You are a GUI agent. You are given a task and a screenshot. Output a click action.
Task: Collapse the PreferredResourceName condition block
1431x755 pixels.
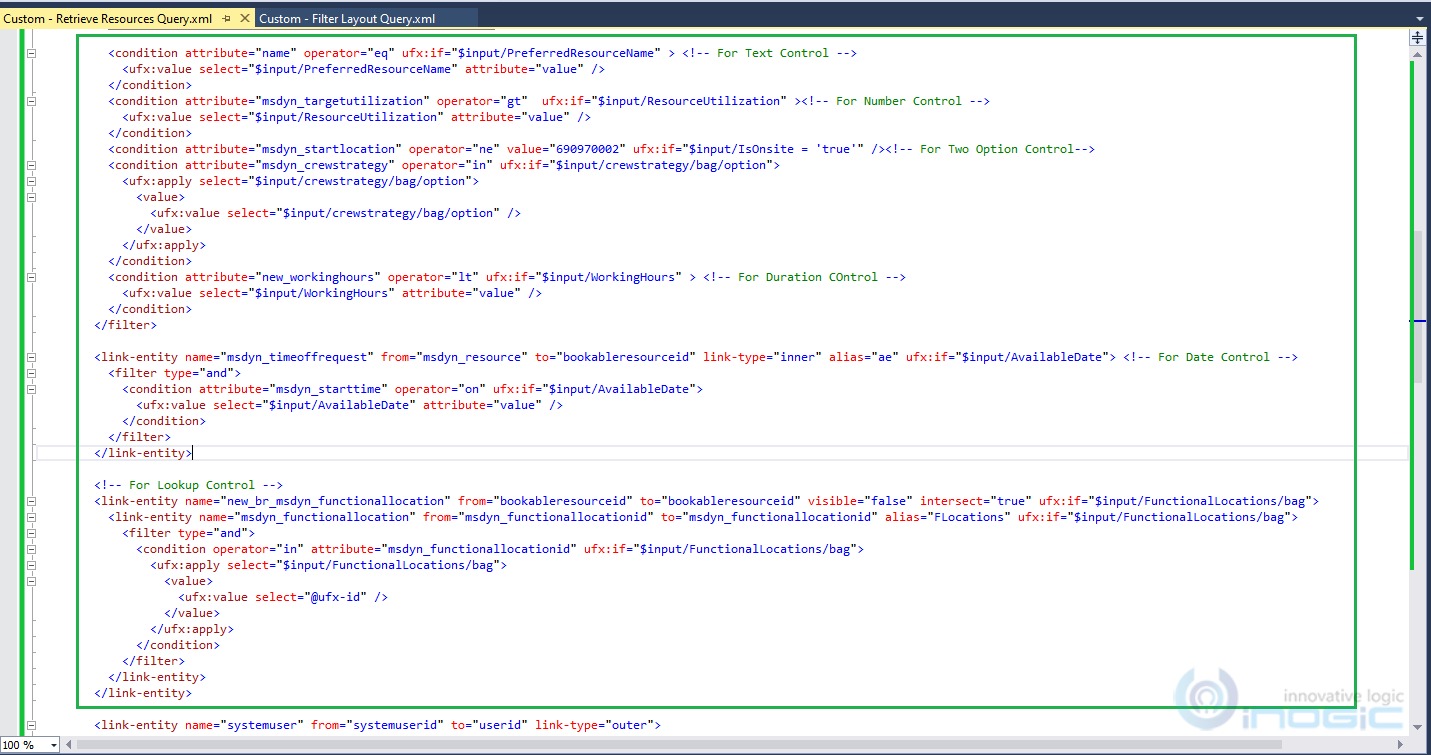31,52
